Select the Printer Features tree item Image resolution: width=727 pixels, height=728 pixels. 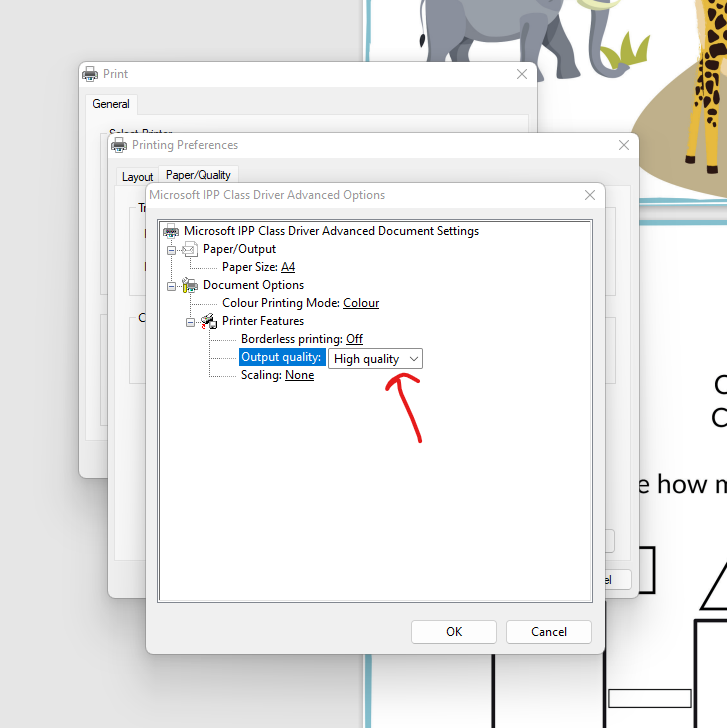(x=263, y=321)
